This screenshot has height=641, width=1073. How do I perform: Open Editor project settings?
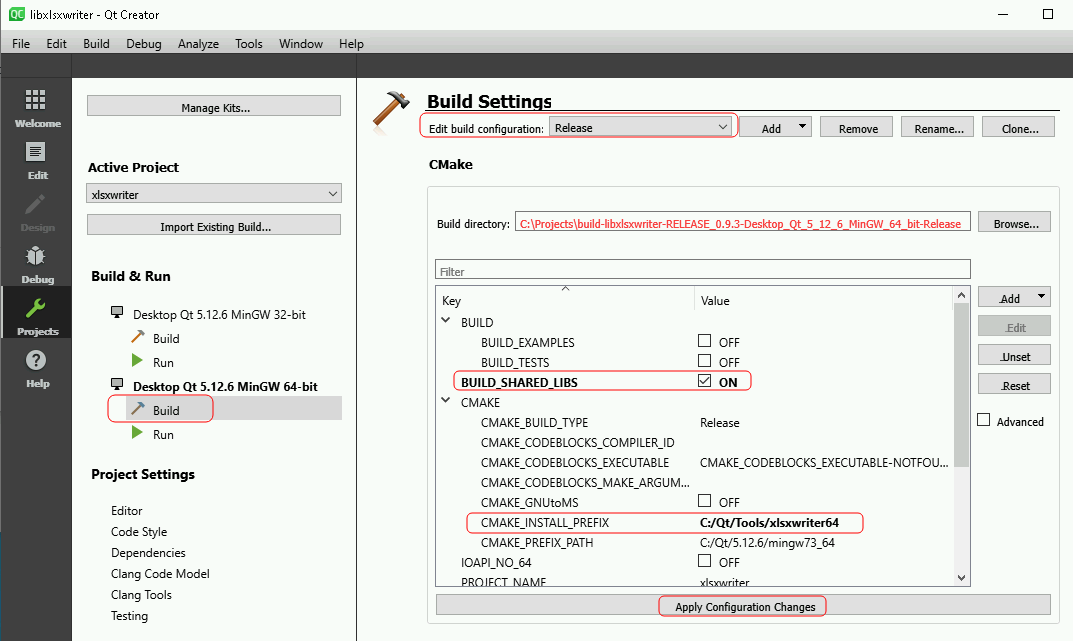[x=127, y=510]
